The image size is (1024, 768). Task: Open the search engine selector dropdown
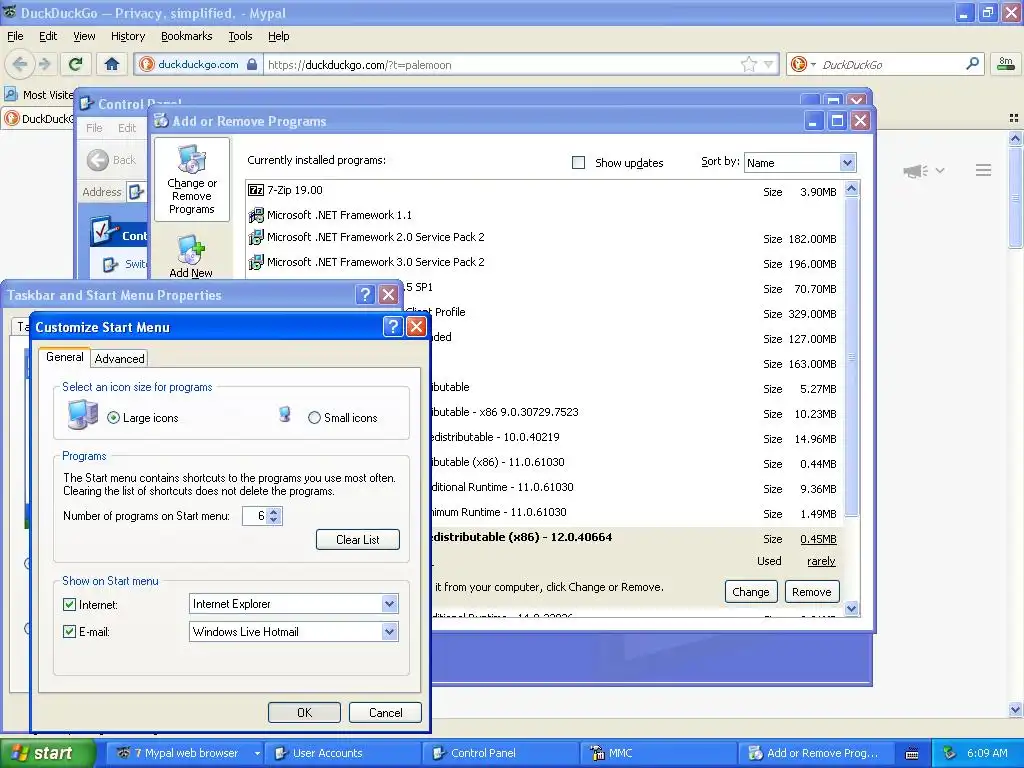pyautogui.click(x=813, y=64)
